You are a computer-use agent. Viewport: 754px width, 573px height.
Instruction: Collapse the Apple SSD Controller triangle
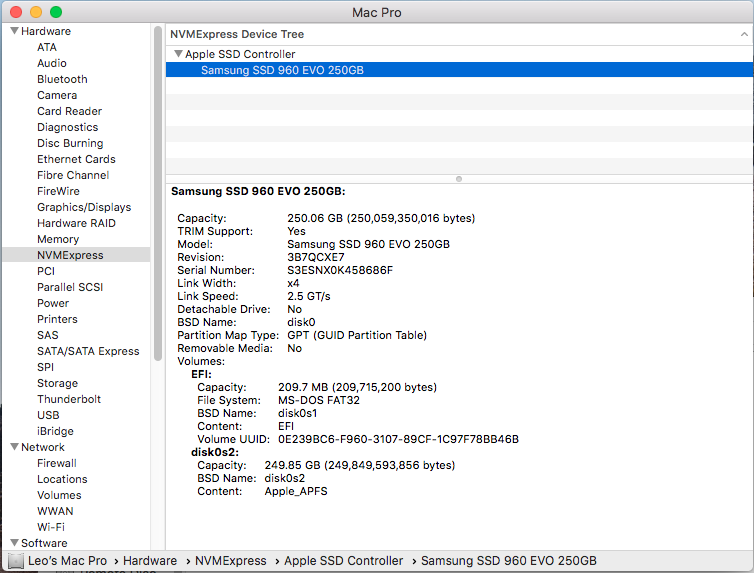click(x=178, y=54)
